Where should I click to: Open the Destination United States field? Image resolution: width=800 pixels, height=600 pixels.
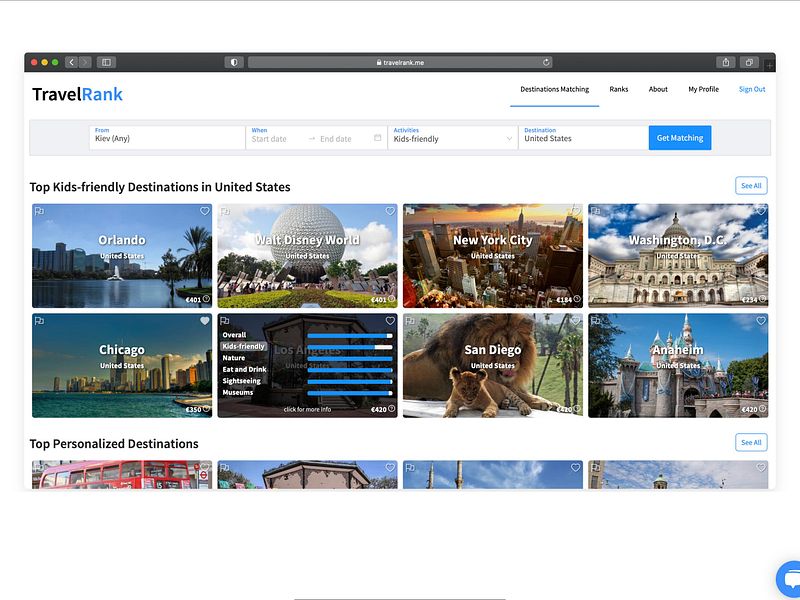[x=583, y=138]
